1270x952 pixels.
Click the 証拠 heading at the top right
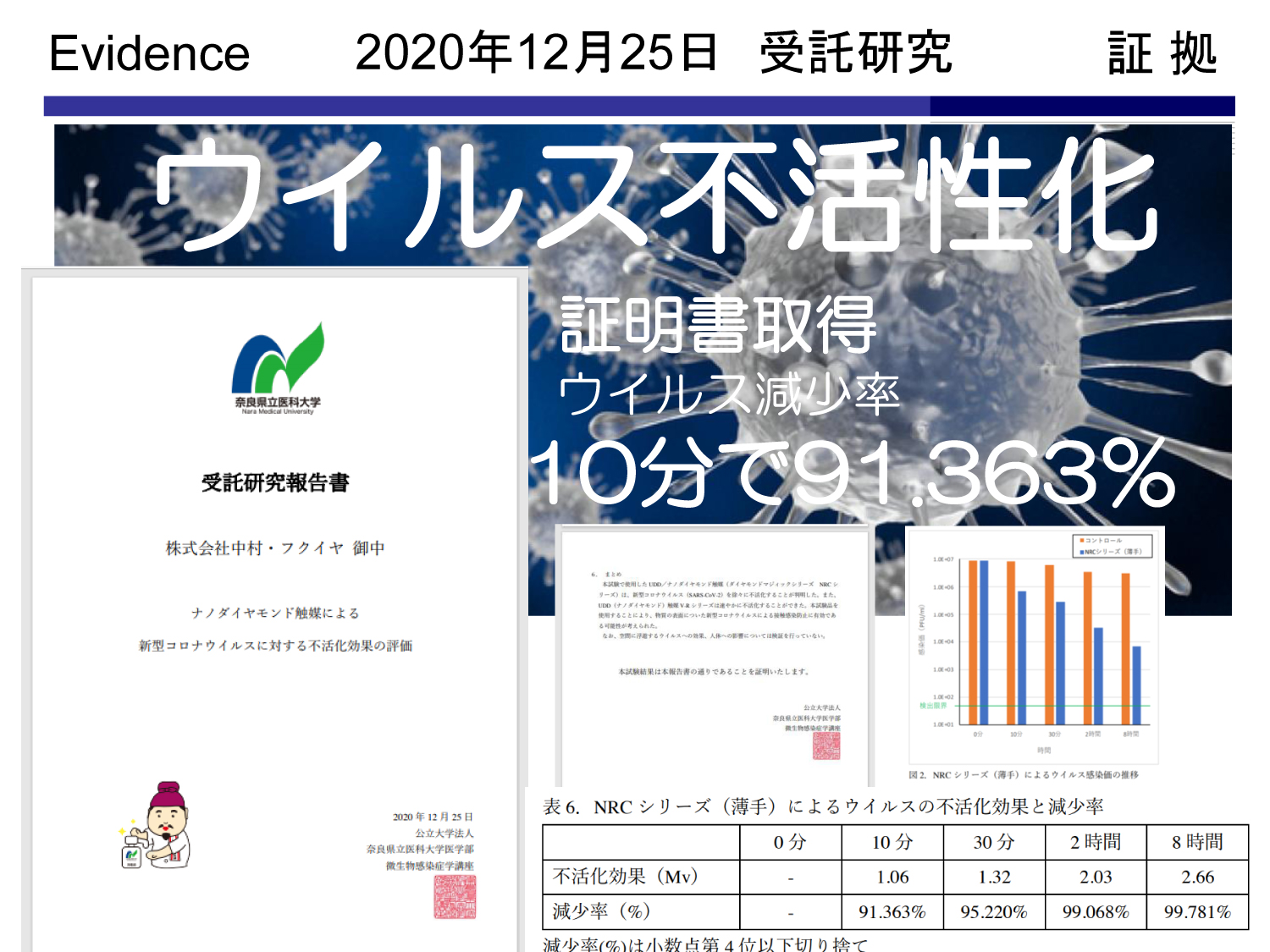1162,54
